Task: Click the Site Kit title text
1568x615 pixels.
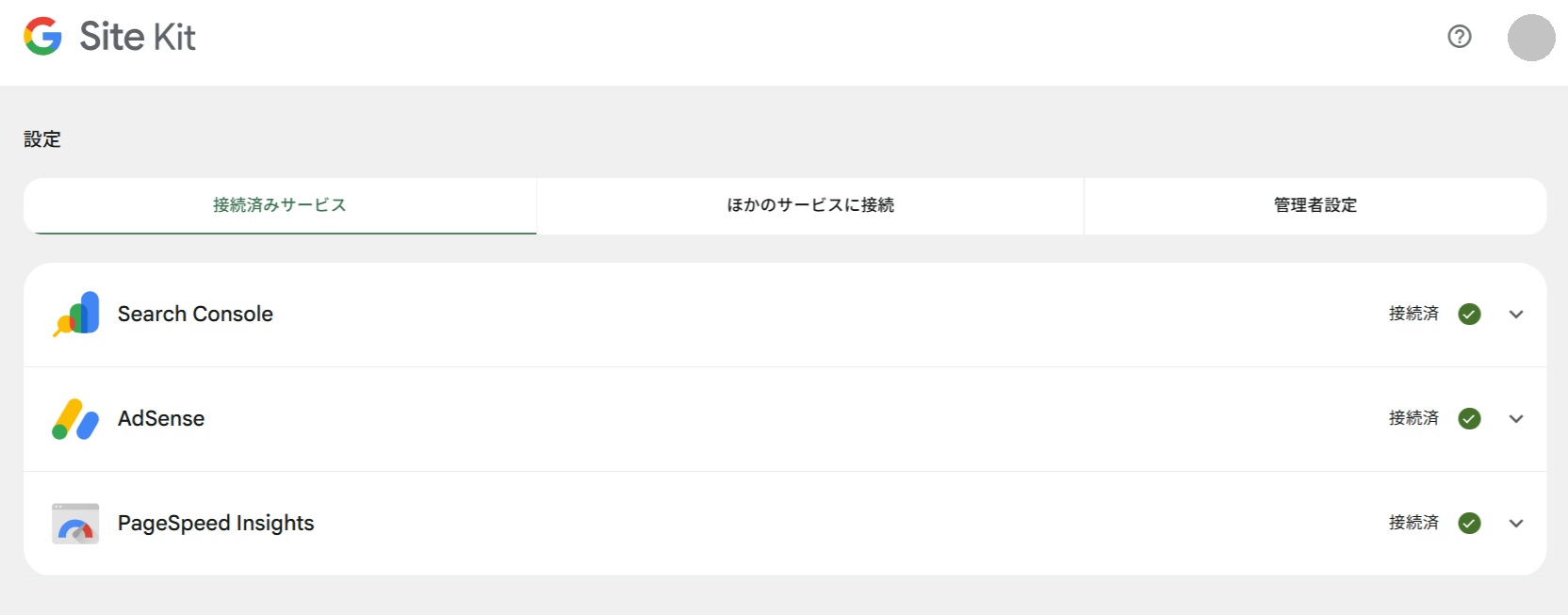Action: point(138,37)
